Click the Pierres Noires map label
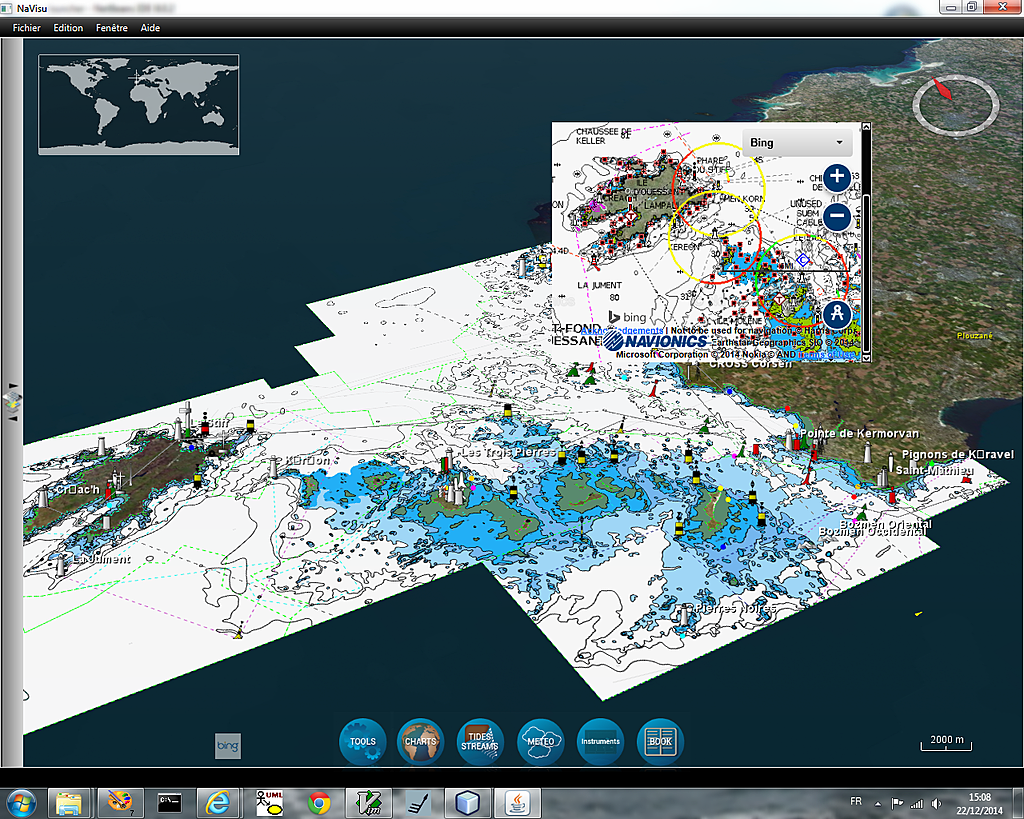Image resolution: width=1024 pixels, height=819 pixels. (735, 608)
